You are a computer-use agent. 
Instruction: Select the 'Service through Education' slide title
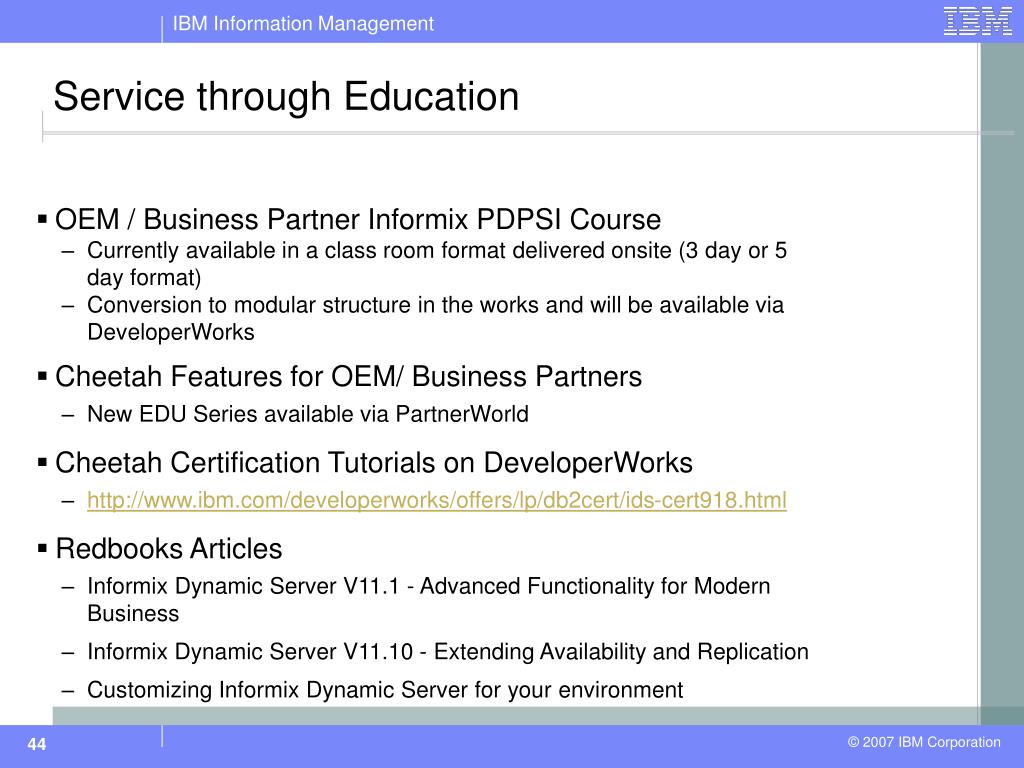286,97
